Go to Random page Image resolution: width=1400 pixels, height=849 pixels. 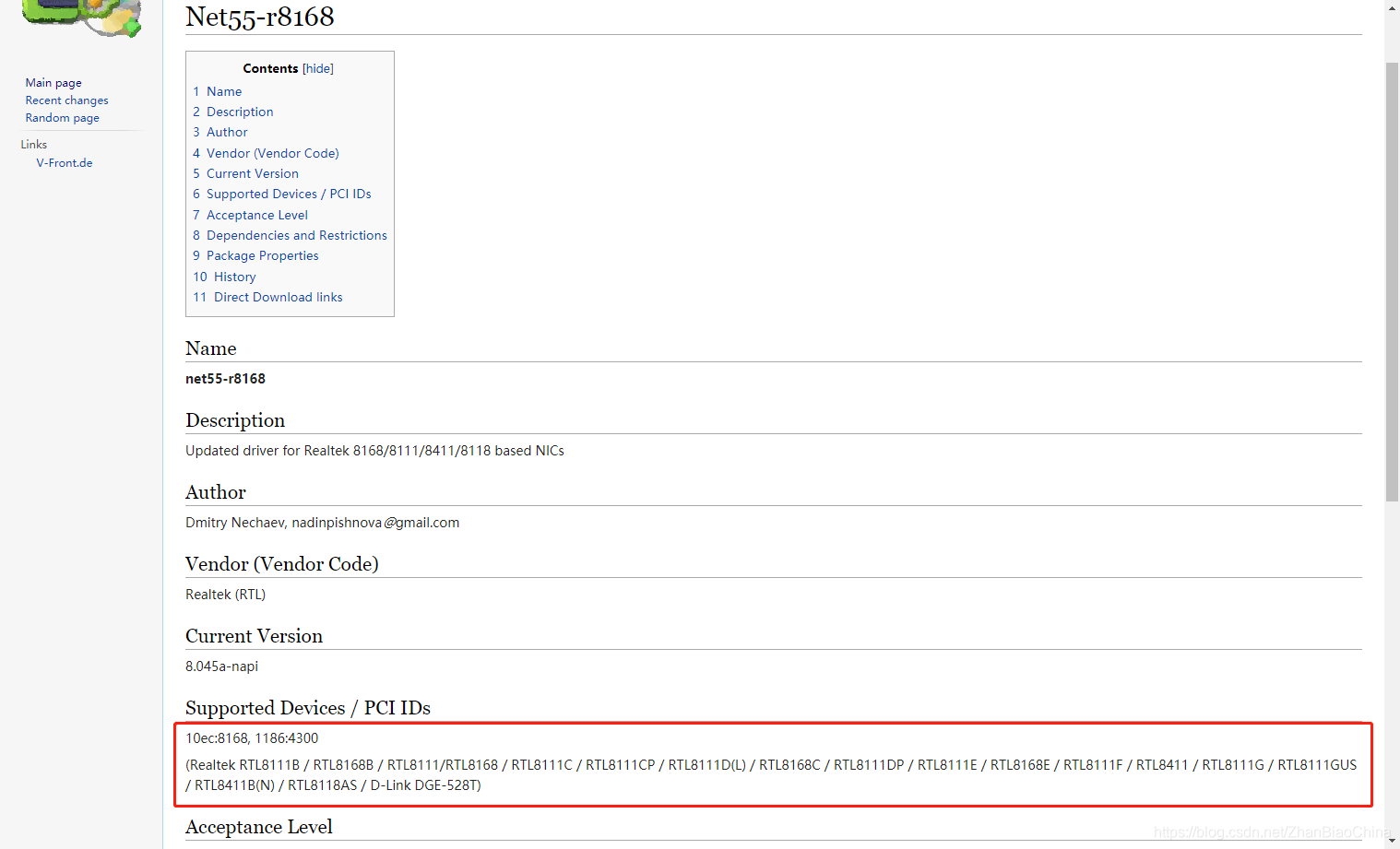tap(62, 118)
